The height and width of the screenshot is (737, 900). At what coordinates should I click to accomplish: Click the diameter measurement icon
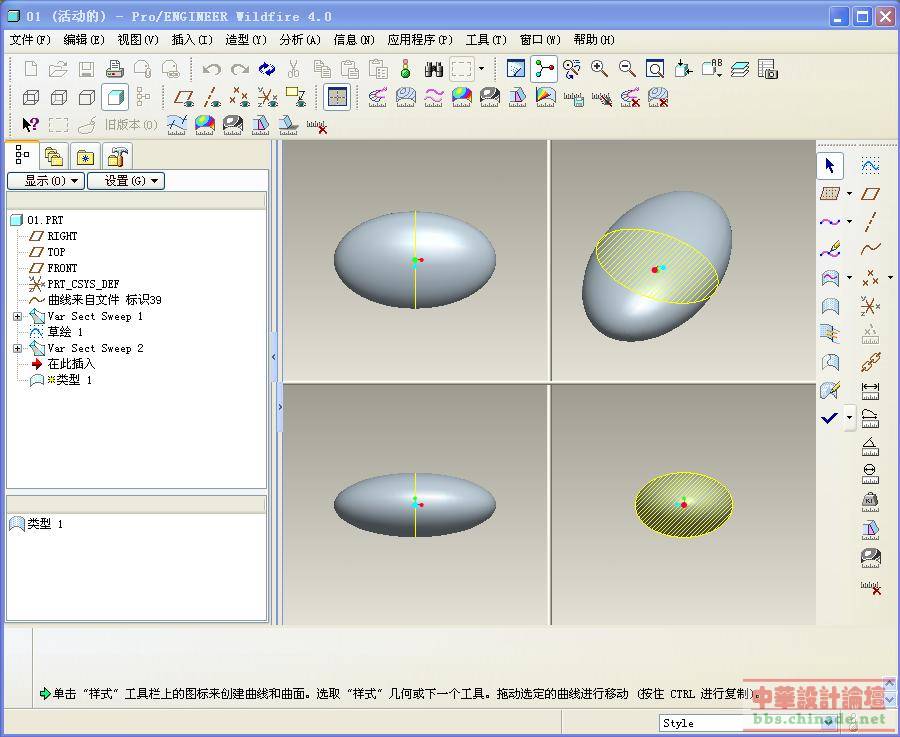pyautogui.click(x=870, y=474)
